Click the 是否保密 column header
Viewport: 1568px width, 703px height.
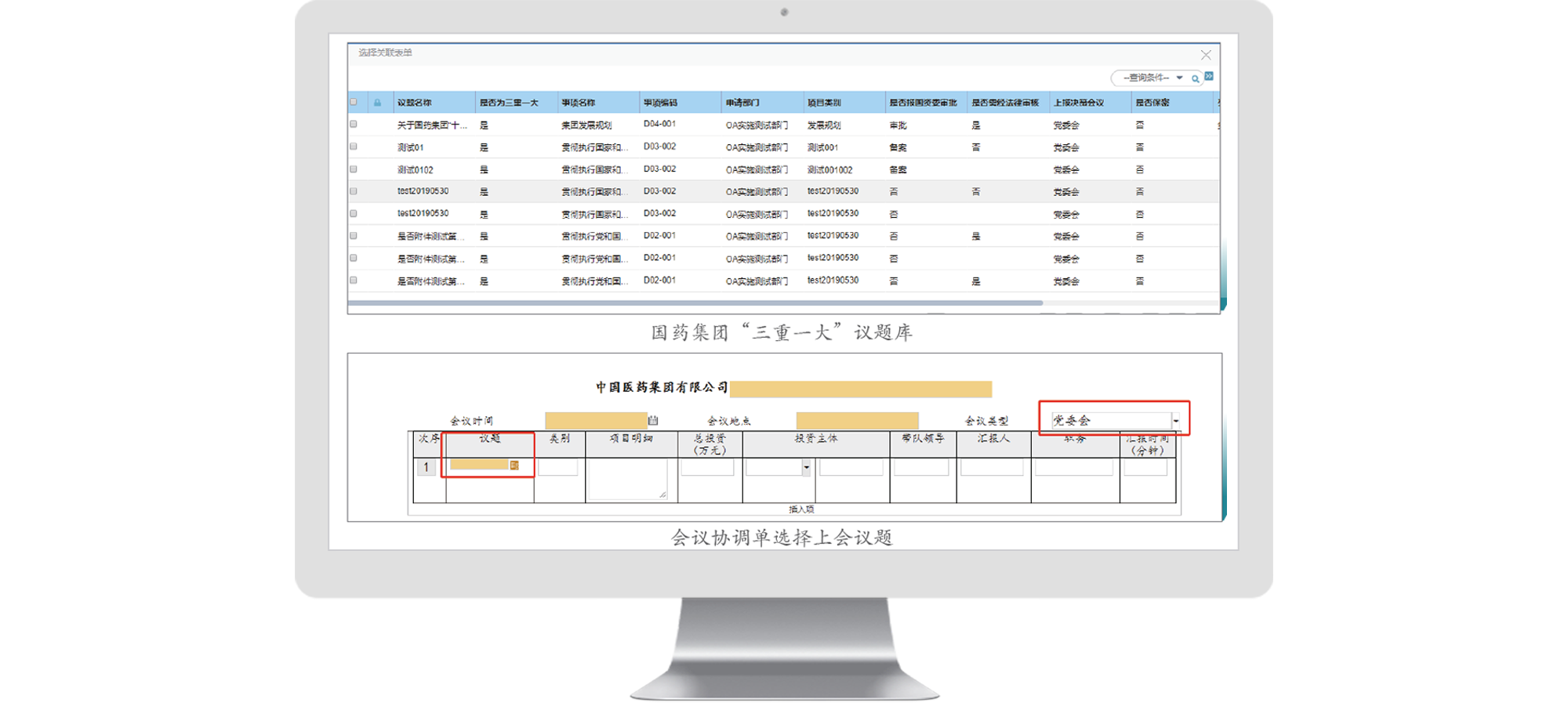(x=1152, y=103)
